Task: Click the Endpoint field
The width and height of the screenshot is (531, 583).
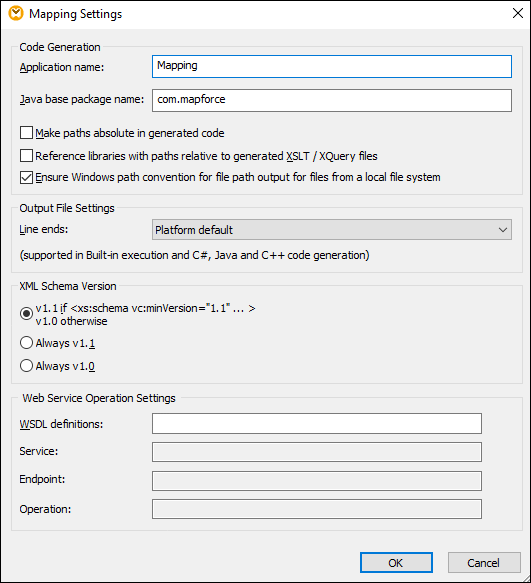Action: (317, 481)
